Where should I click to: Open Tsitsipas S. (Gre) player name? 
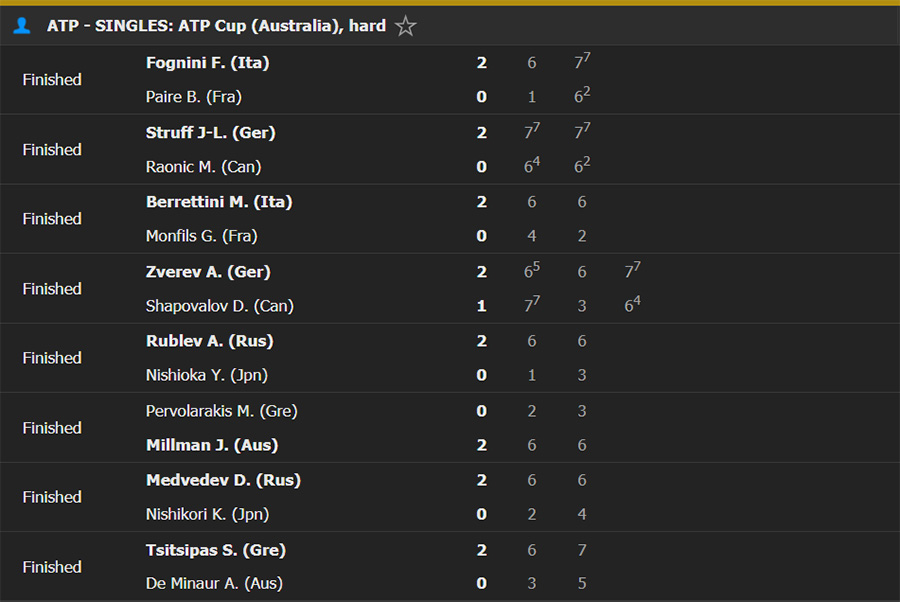pos(216,550)
